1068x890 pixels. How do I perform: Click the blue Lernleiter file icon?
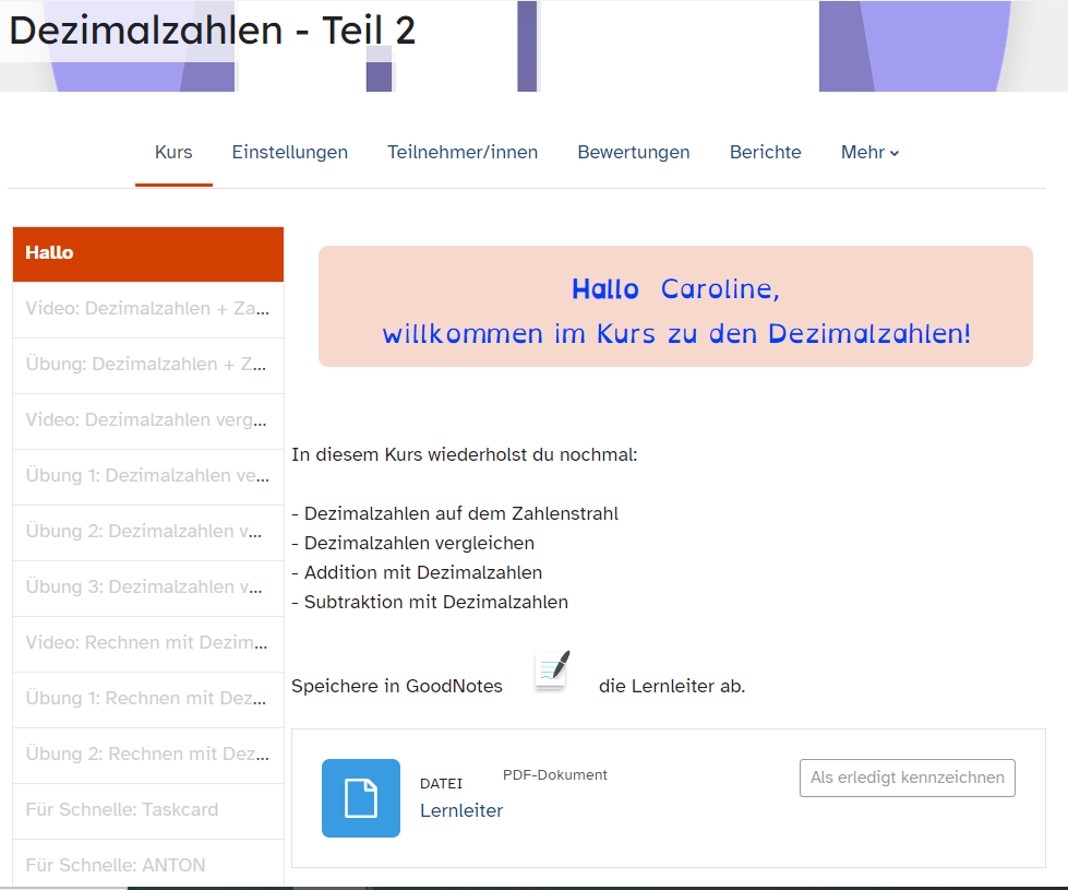[360, 797]
